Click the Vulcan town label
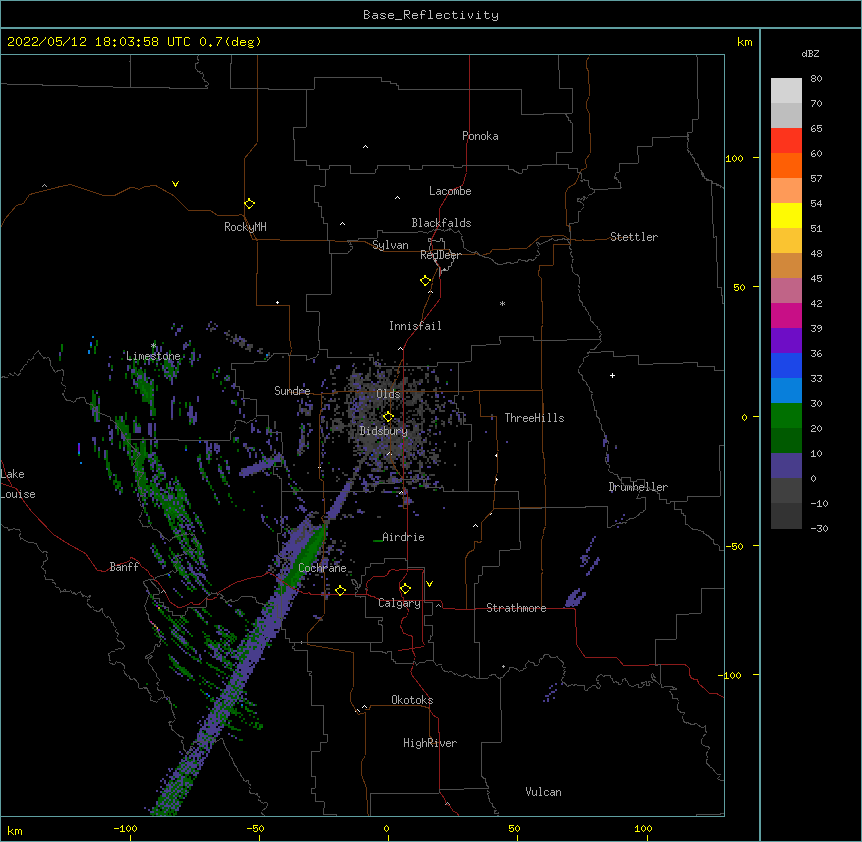The width and height of the screenshot is (862, 842). 543,792
